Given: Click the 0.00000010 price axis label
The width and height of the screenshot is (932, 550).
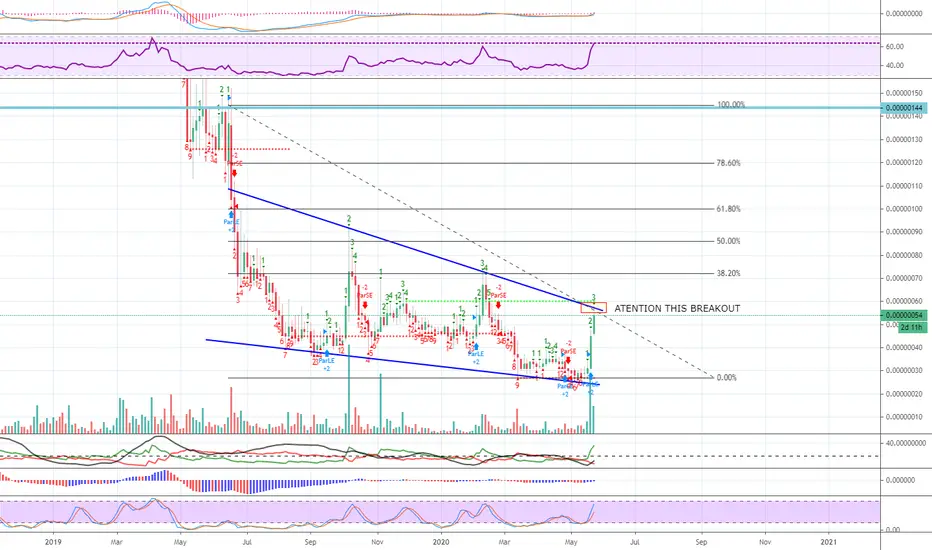Looking at the screenshot, I should pyautogui.click(x=904, y=417).
